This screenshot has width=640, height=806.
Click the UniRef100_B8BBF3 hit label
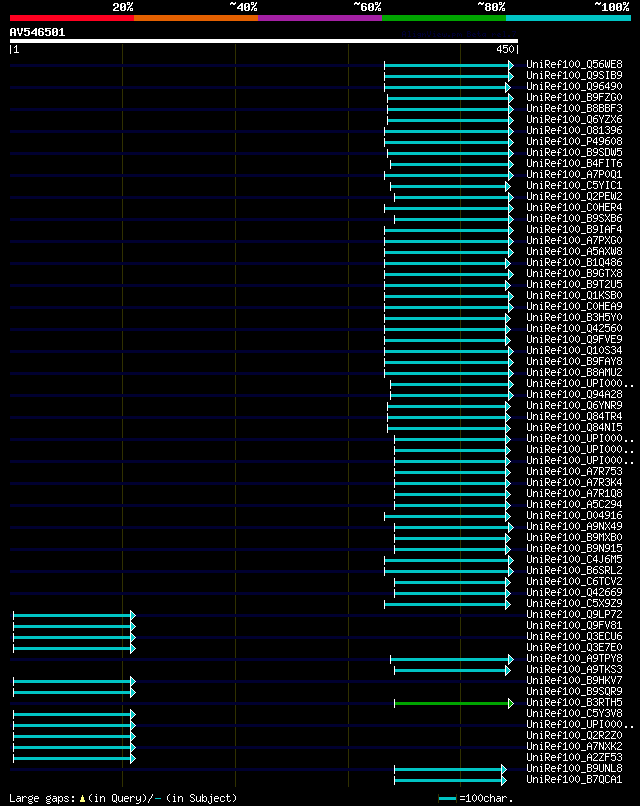[x=574, y=108]
